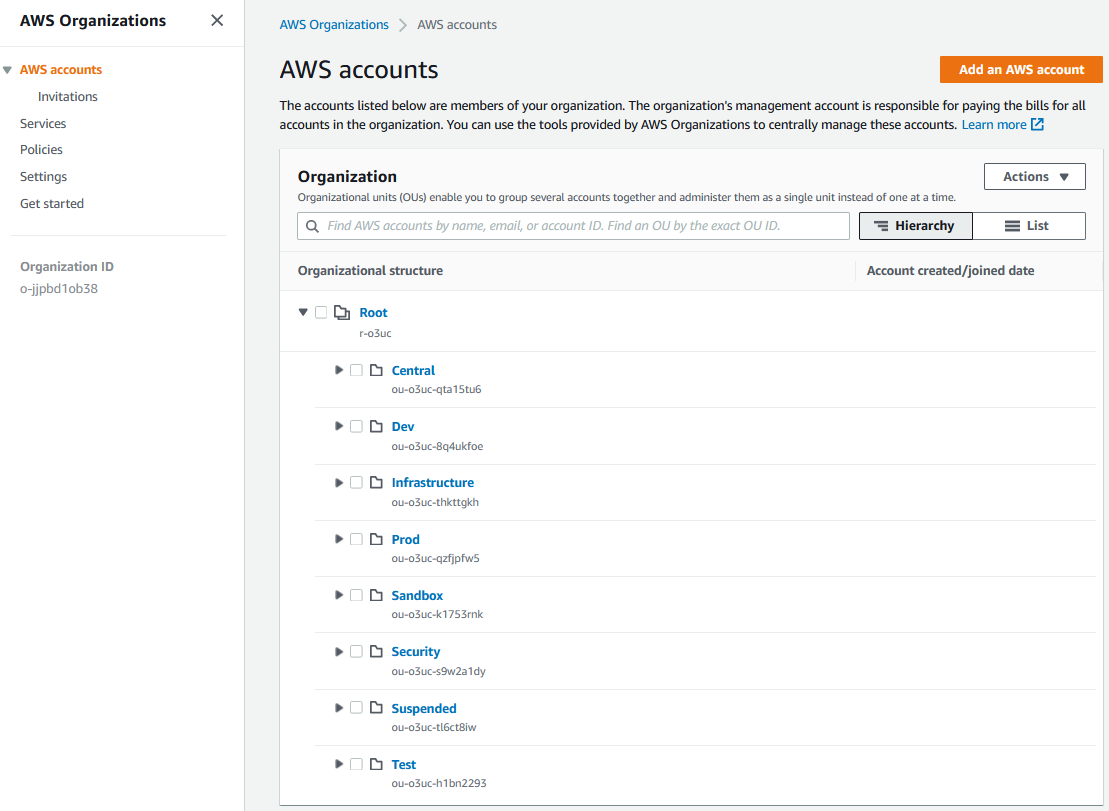Image resolution: width=1109 pixels, height=811 pixels.
Task: Click the Sandbox OU folder icon
Action: (376, 596)
